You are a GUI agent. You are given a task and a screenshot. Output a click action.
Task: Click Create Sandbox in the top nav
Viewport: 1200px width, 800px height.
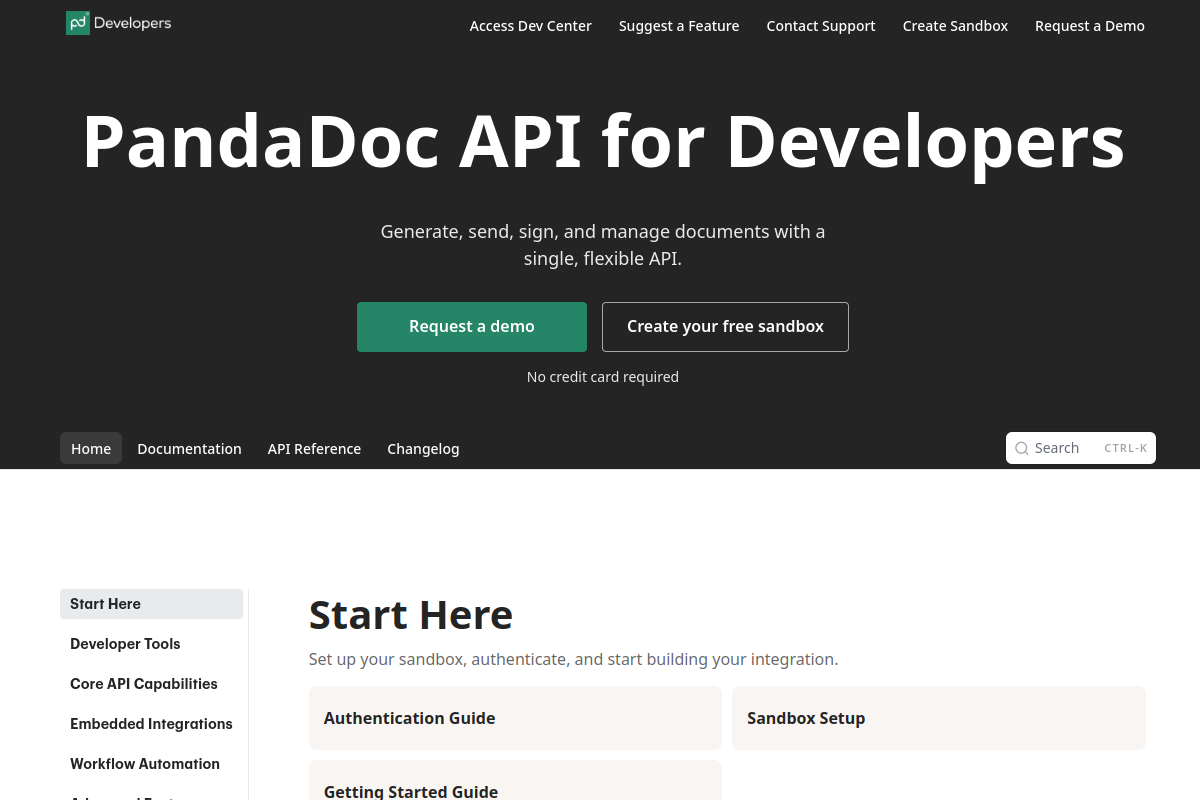pos(955,26)
